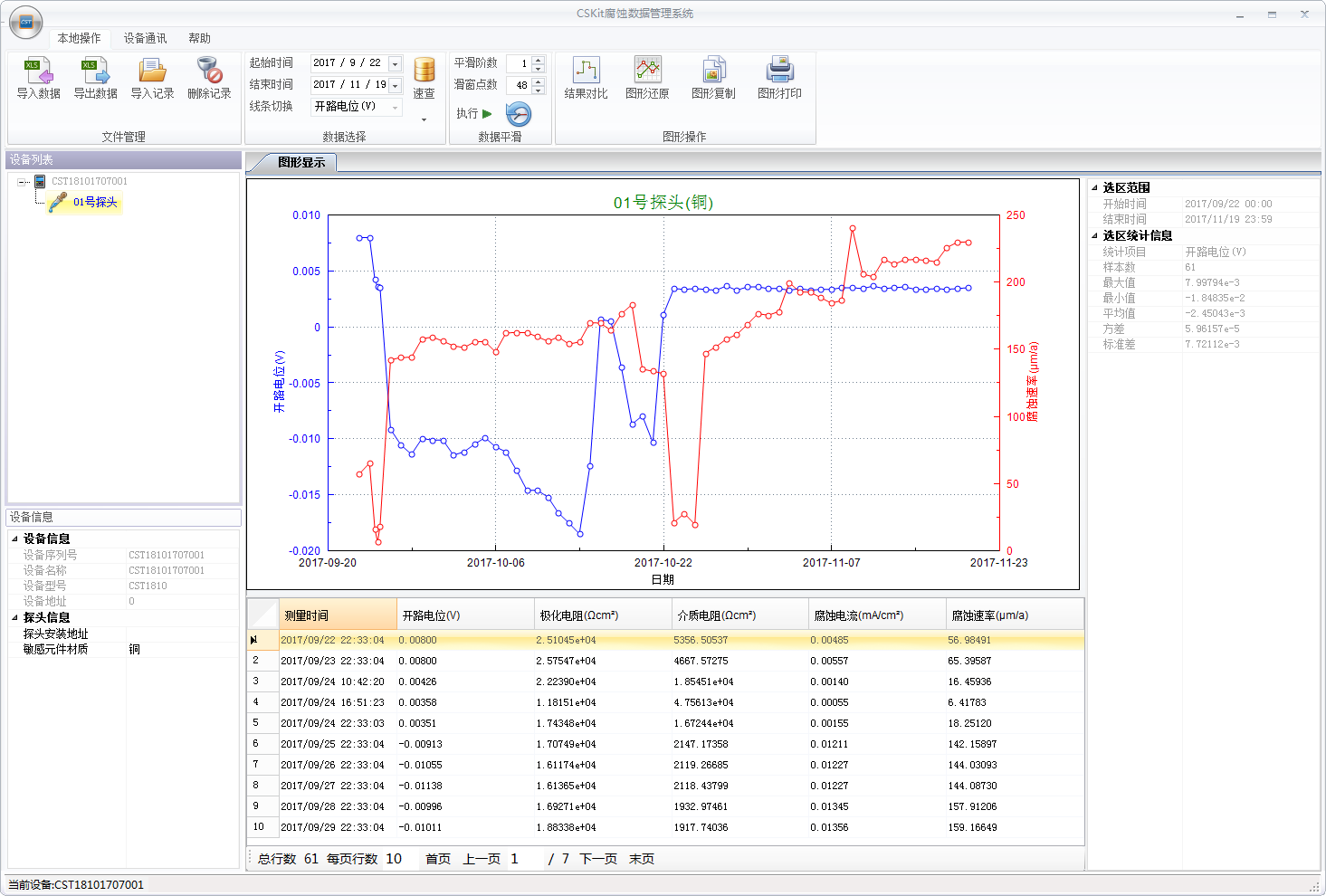The width and height of the screenshot is (1326, 896).
Task: Select row 6 dated 2017/09/25 22:33:04
Action: [665, 744]
